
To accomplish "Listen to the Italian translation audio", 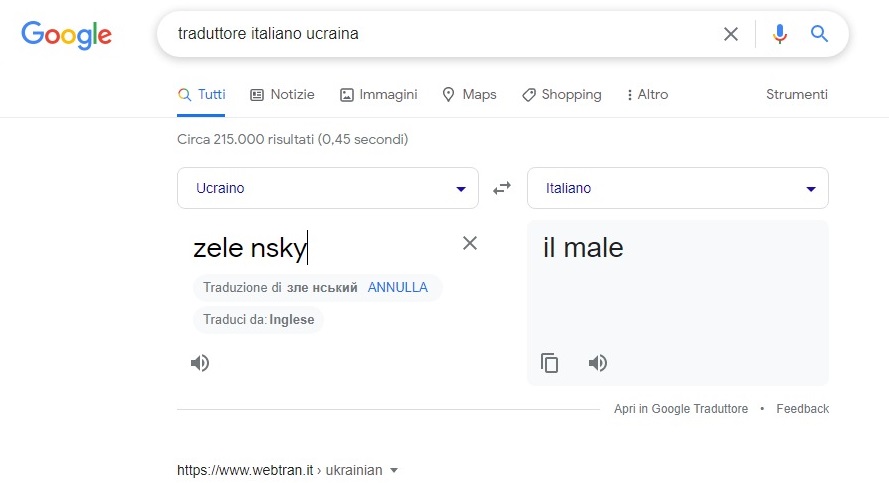I will tap(598, 363).
